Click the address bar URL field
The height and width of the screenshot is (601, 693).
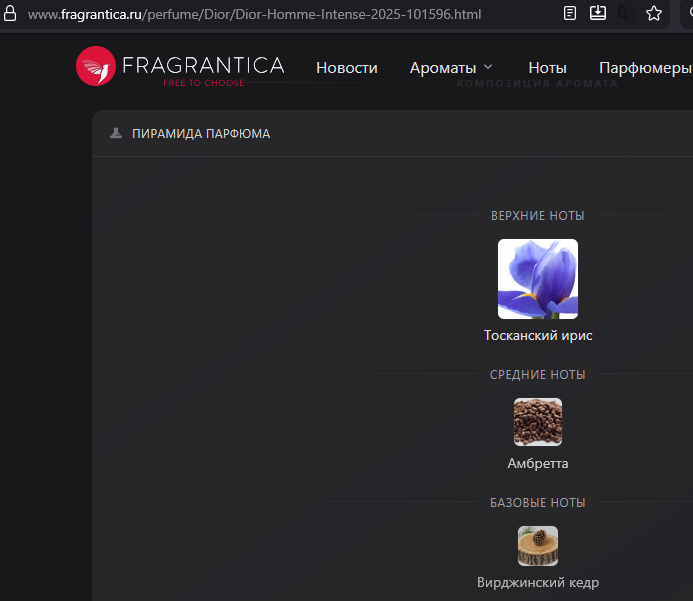[x=255, y=14]
